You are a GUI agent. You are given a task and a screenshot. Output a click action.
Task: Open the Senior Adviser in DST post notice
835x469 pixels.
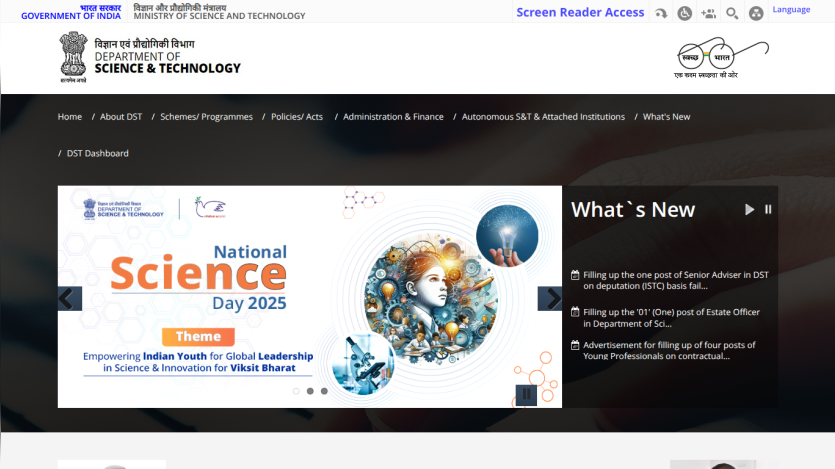pos(676,281)
